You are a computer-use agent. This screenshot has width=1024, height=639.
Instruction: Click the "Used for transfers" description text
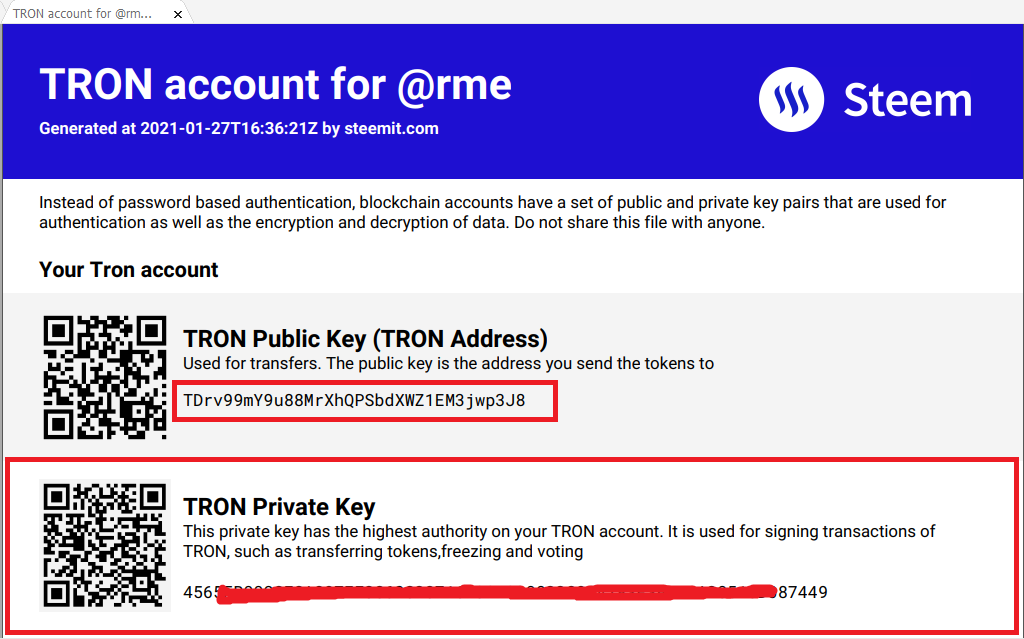[448, 363]
